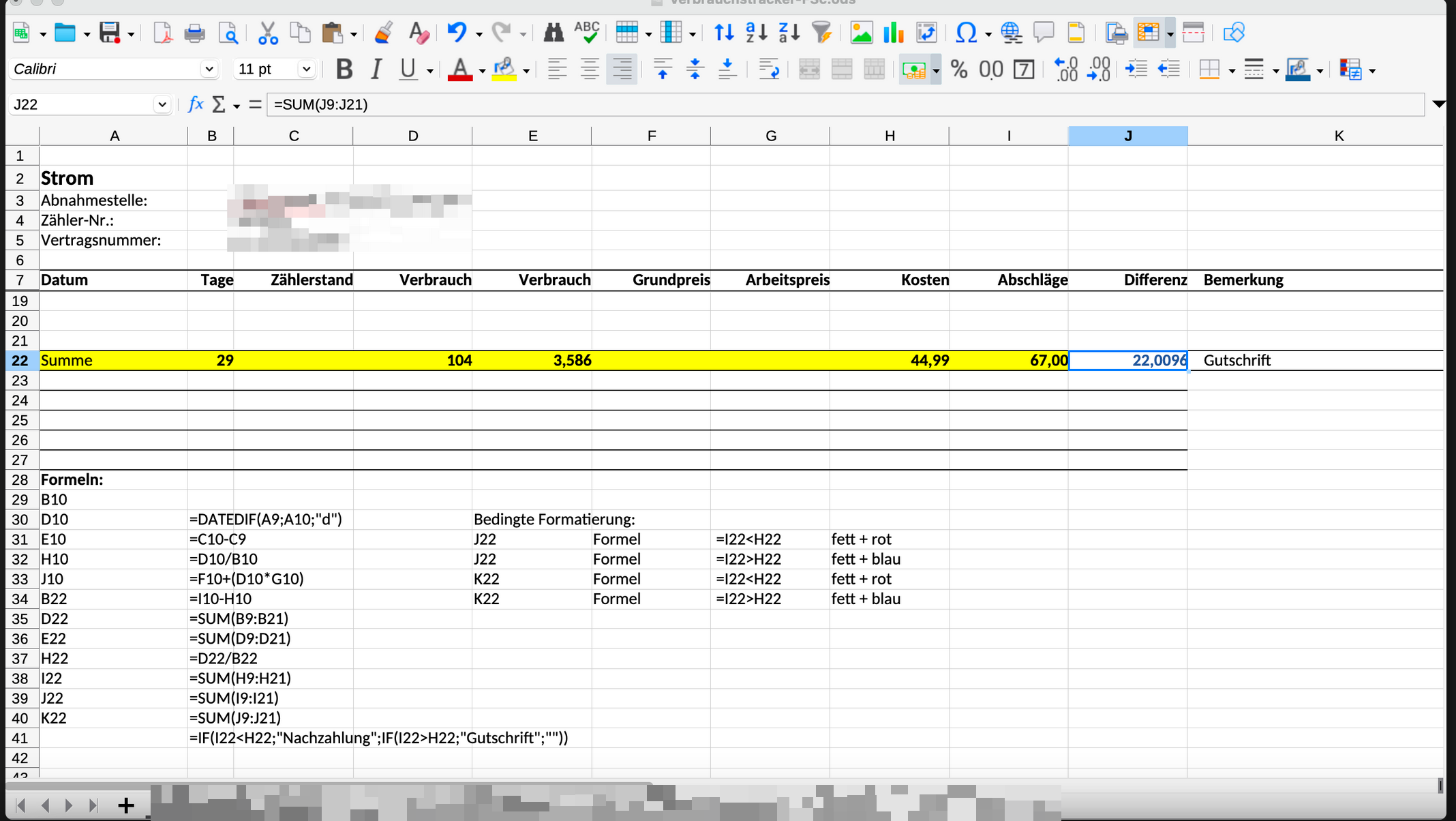Select column J header

[1127, 136]
